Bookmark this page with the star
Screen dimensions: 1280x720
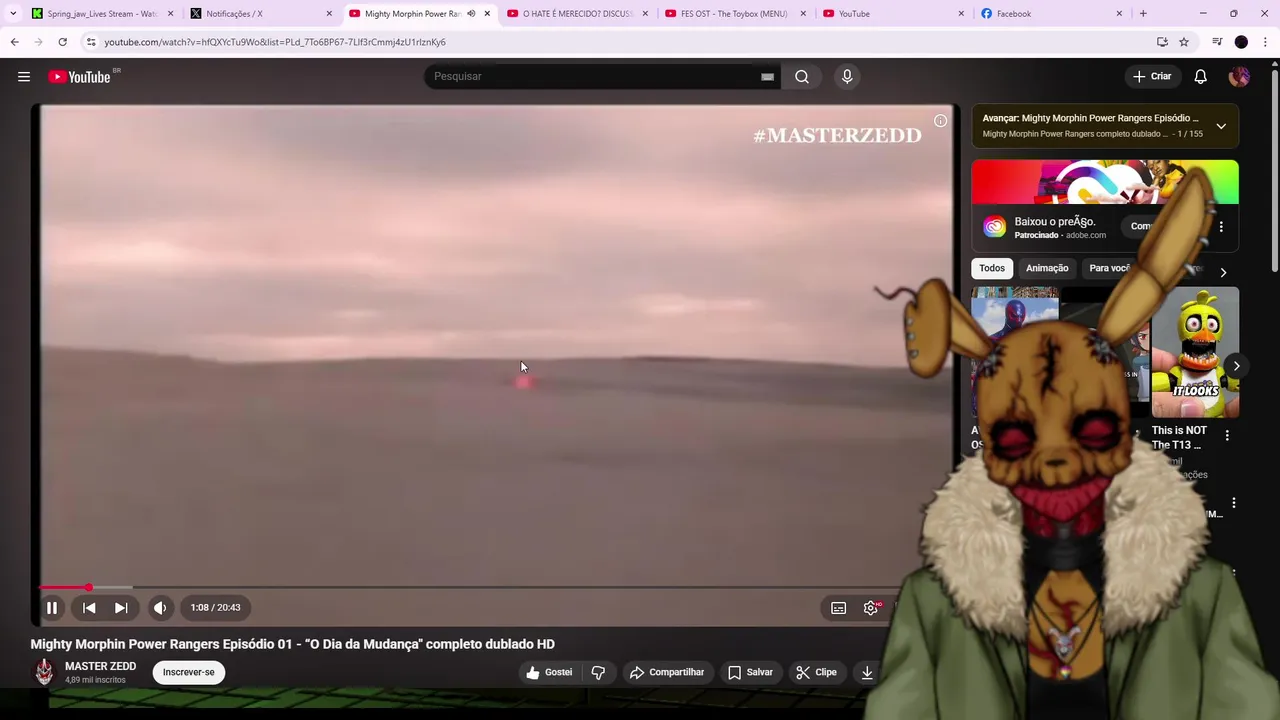point(1184,42)
